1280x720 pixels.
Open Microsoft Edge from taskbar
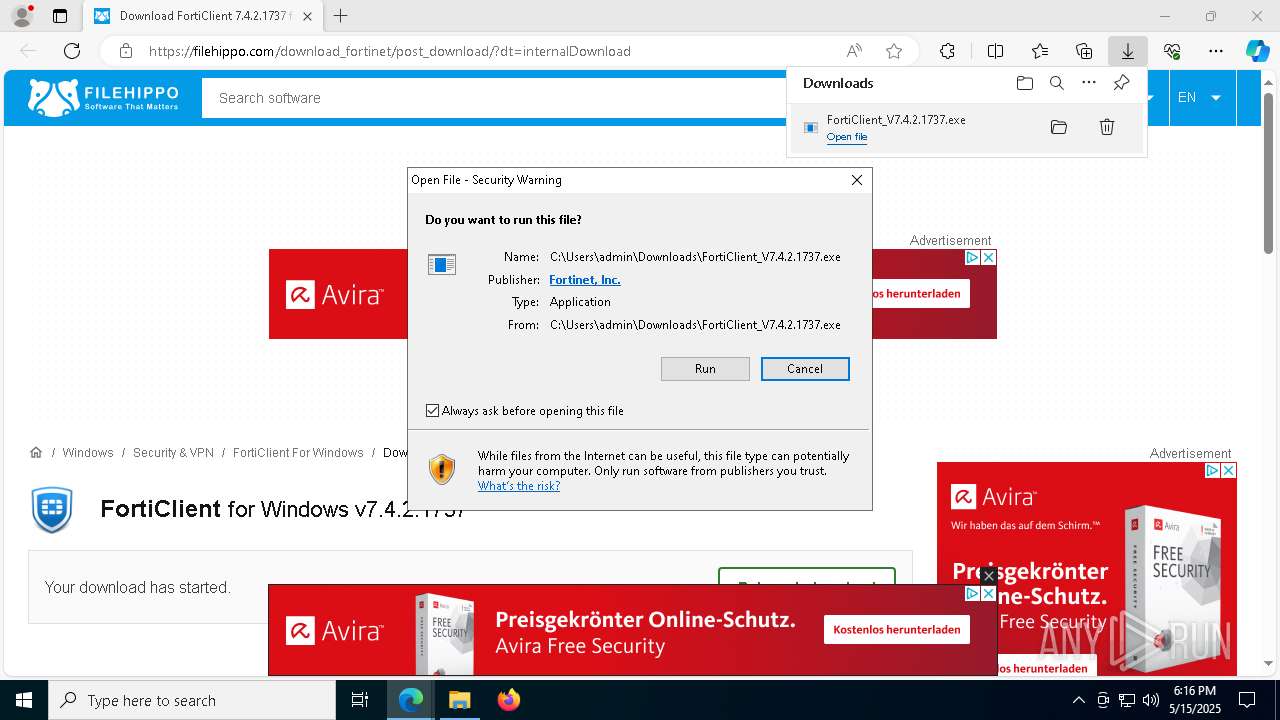(411, 700)
